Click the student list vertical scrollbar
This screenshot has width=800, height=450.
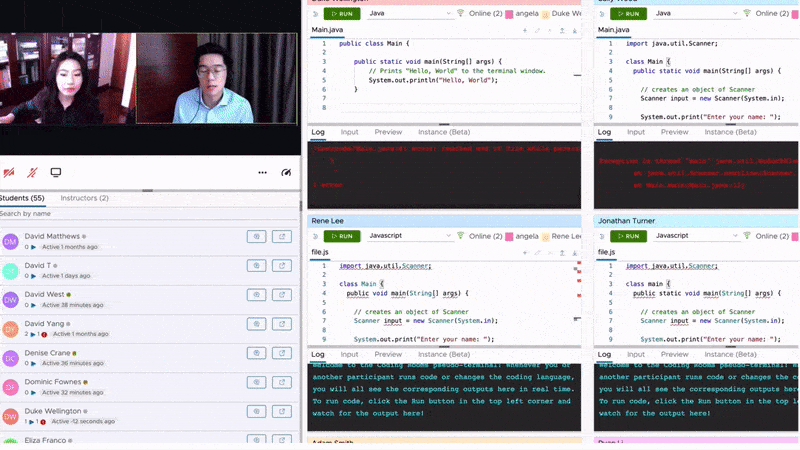pos(301,206)
